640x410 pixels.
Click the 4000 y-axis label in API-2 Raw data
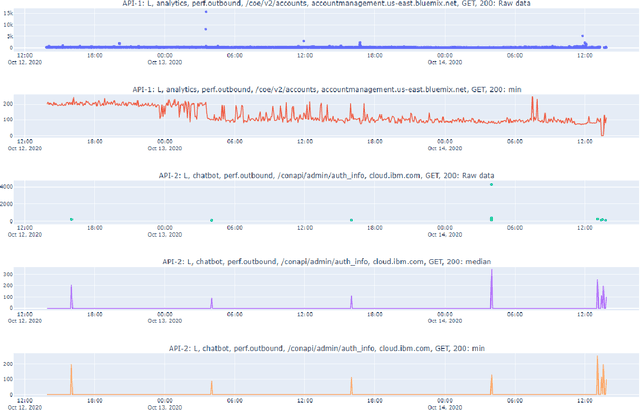[x=33, y=187]
